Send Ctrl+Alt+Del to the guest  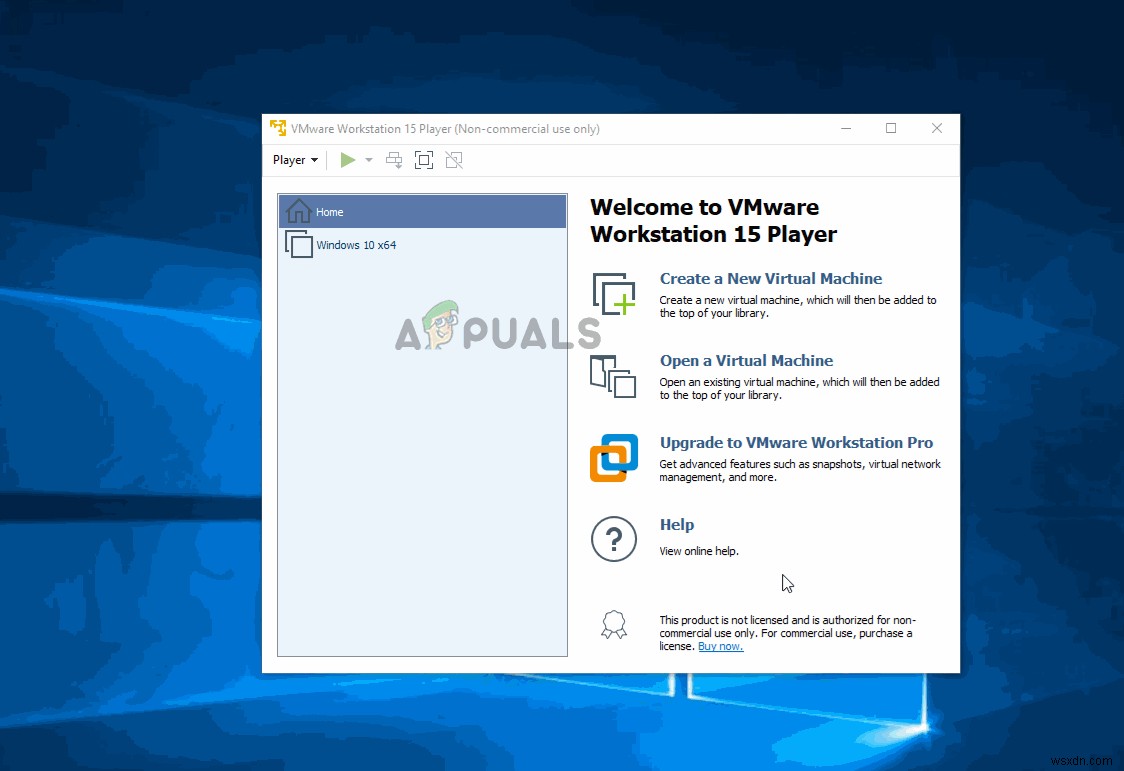point(393,160)
